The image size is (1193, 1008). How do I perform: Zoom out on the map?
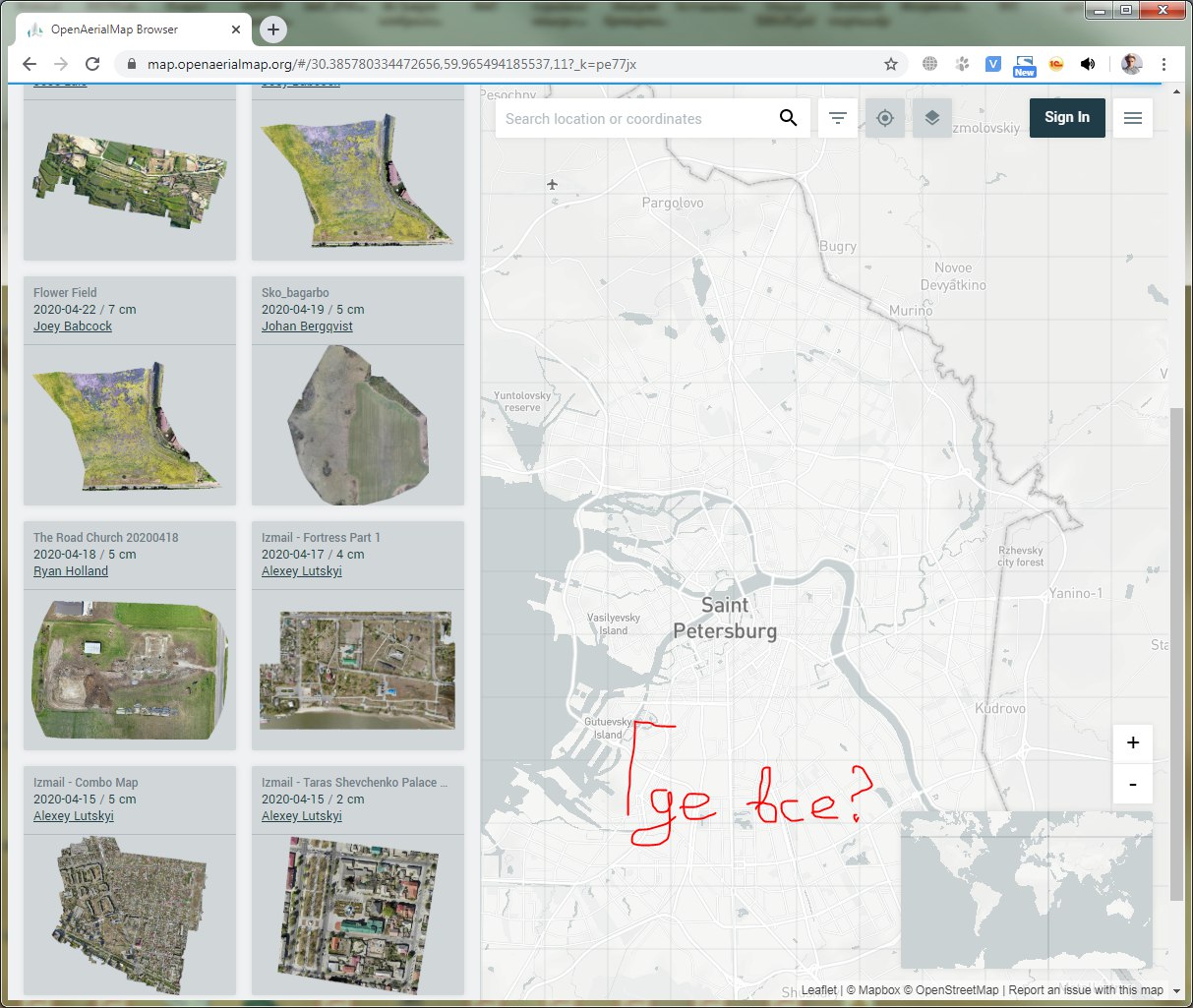[1133, 784]
